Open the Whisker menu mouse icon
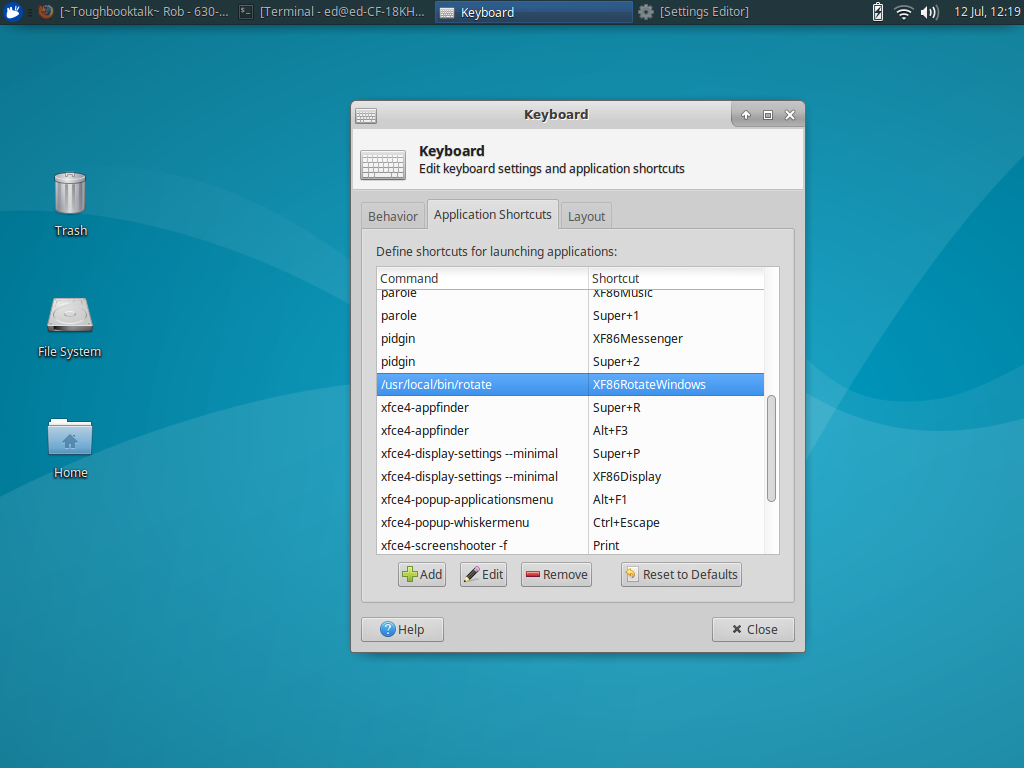 tap(14, 12)
